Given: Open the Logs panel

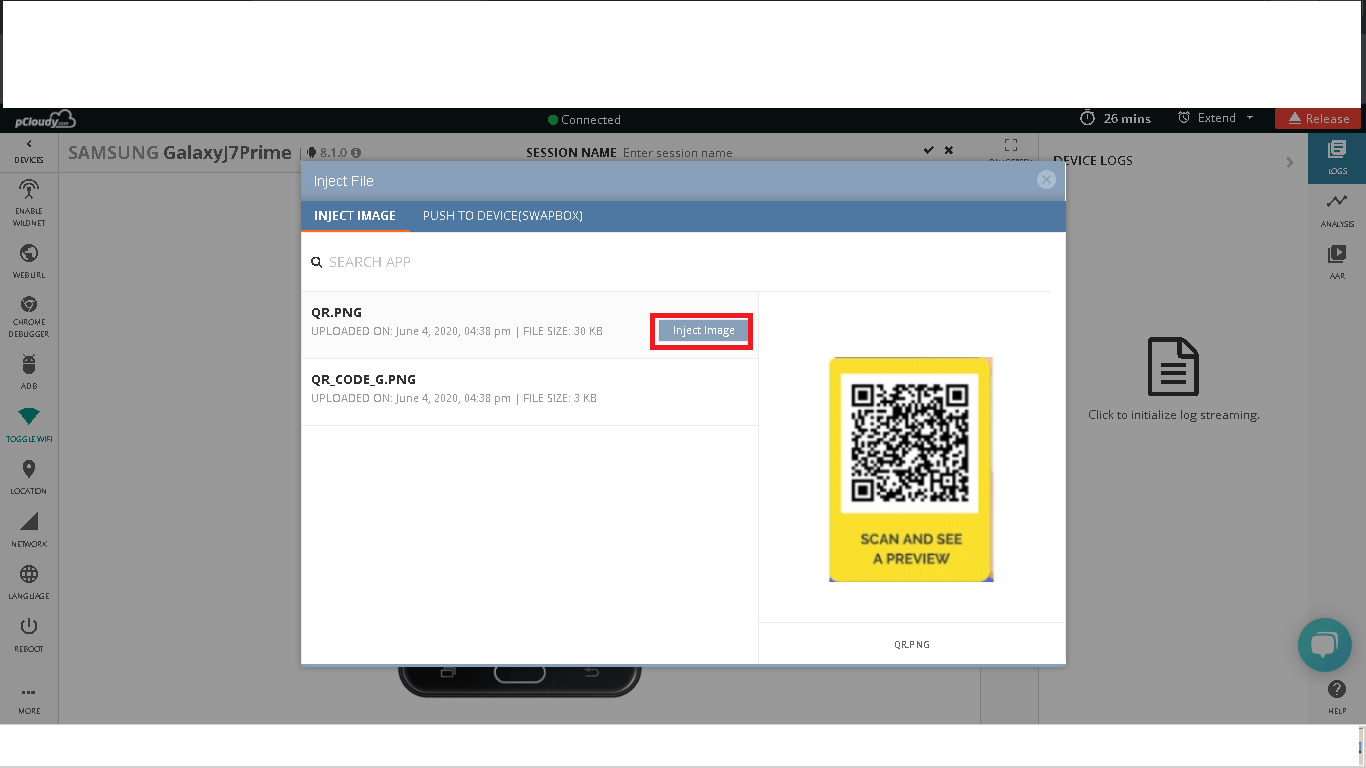Looking at the screenshot, I should (x=1337, y=158).
